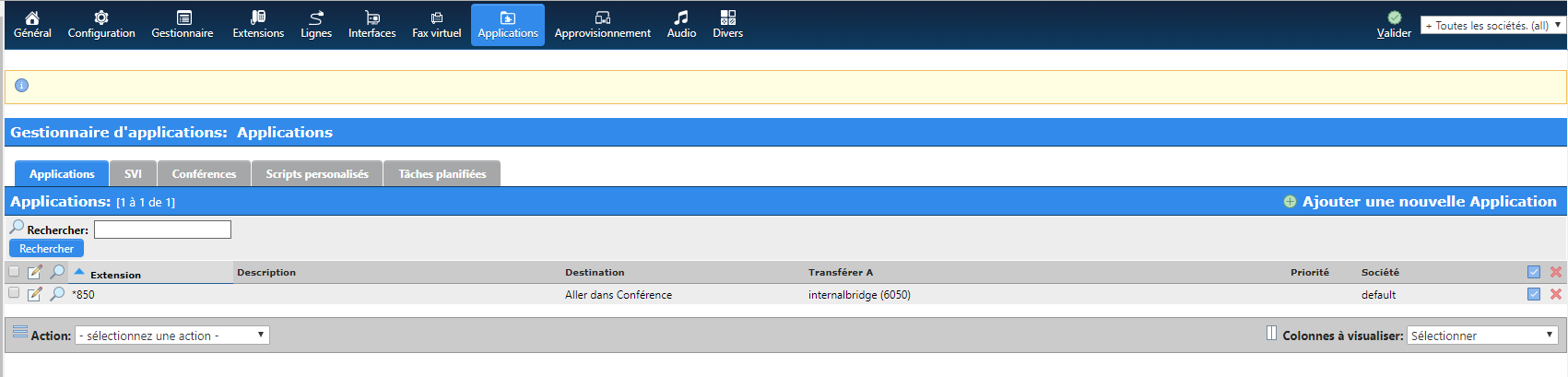Image resolution: width=1568 pixels, height=377 pixels.
Task: Click the green plus icon beside Ajouter
Action: (x=1290, y=202)
